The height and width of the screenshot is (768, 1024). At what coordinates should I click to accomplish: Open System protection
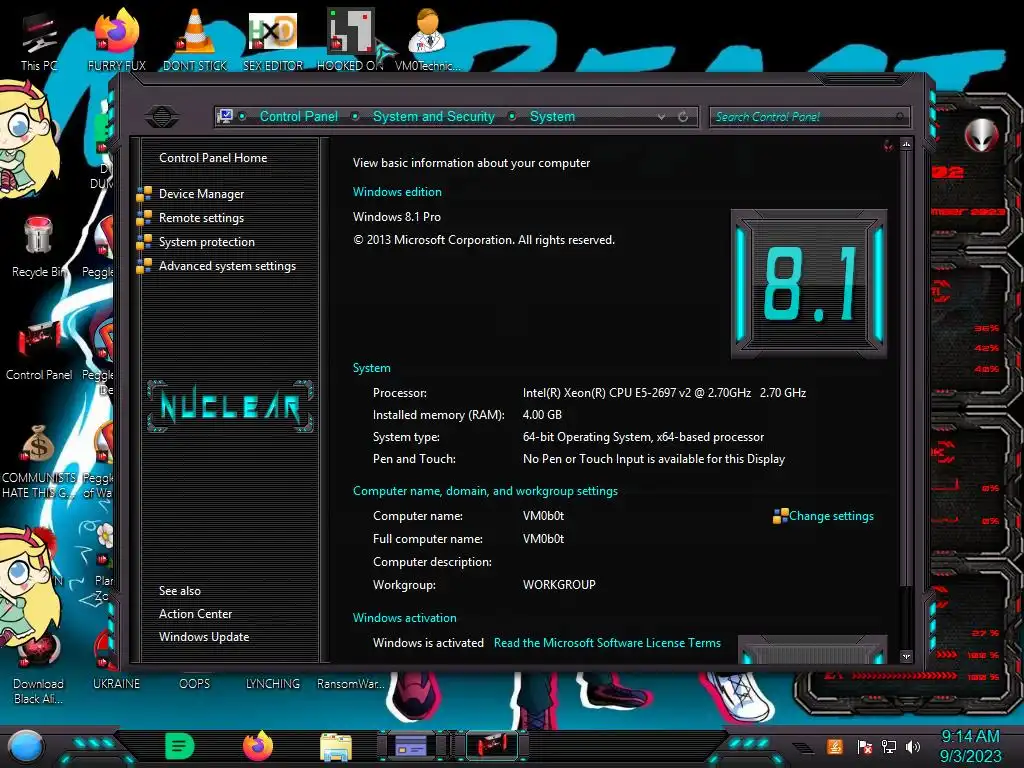tap(207, 242)
